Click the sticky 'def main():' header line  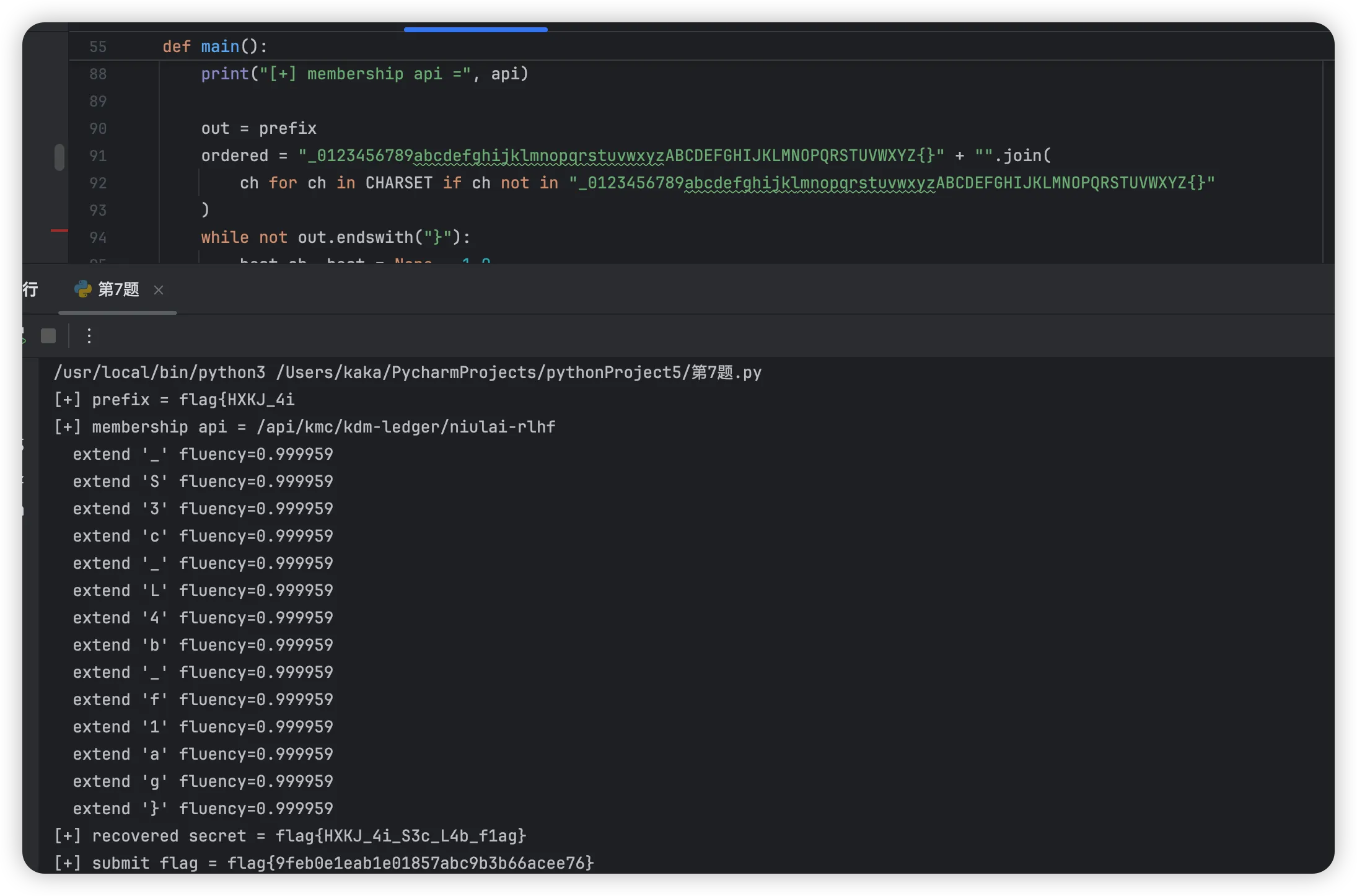point(214,46)
